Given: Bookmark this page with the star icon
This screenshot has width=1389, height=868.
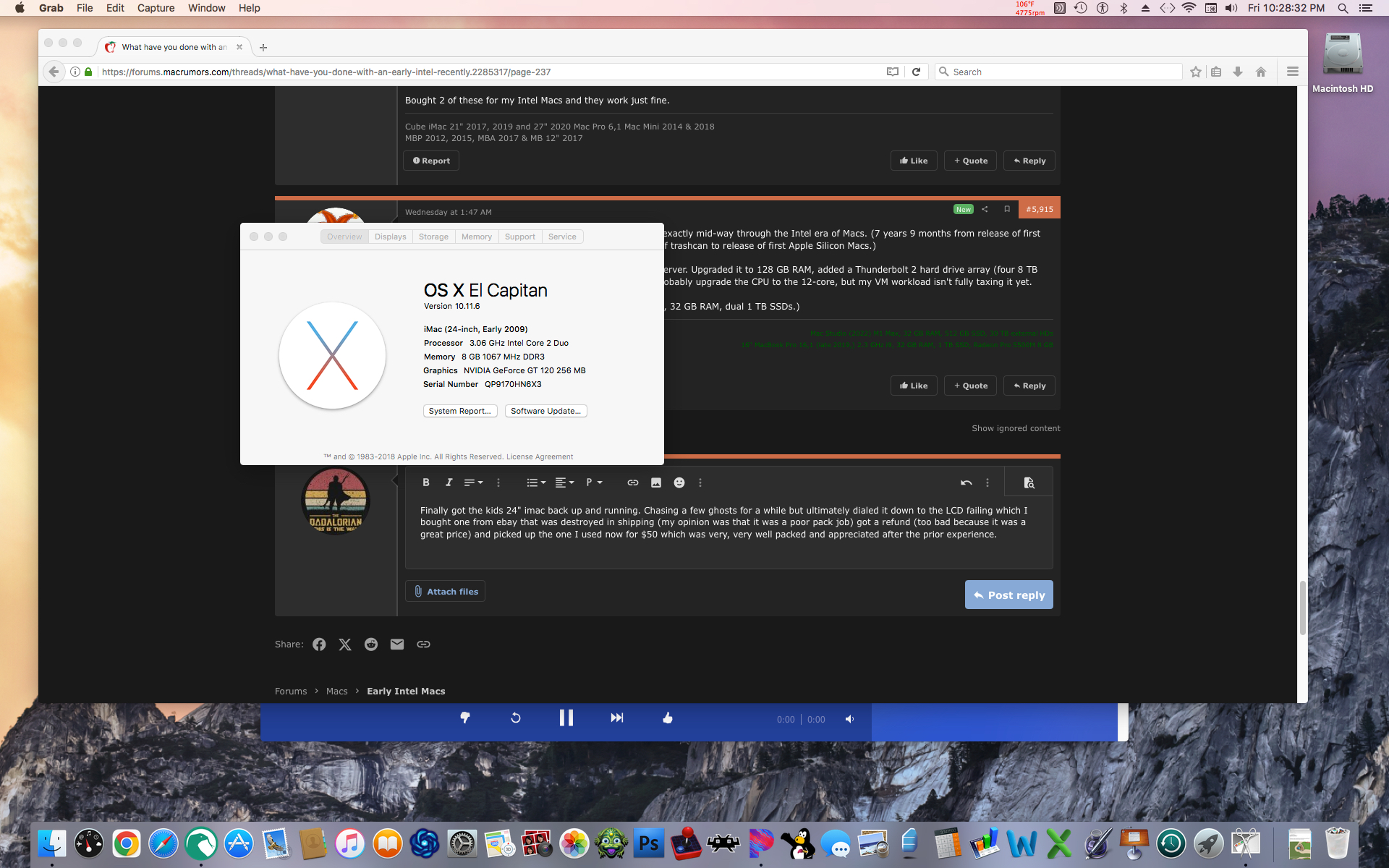Looking at the screenshot, I should click(1196, 72).
